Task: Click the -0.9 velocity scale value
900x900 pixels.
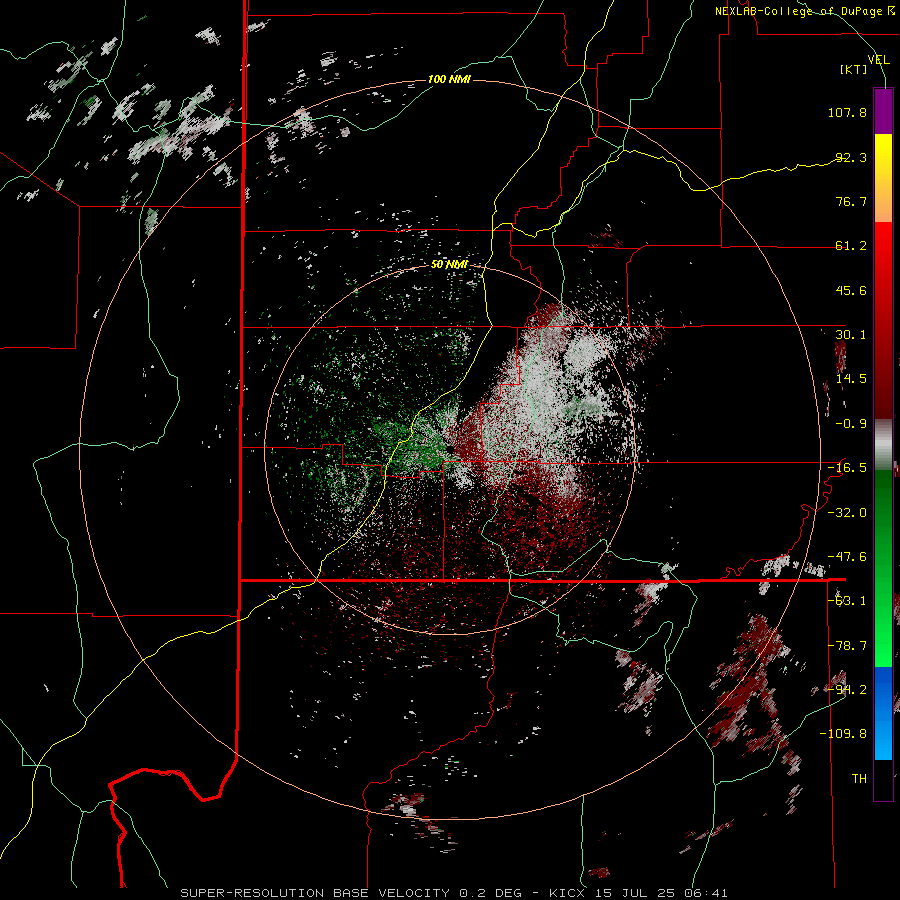Action: pyautogui.click(x=851, y=424)
